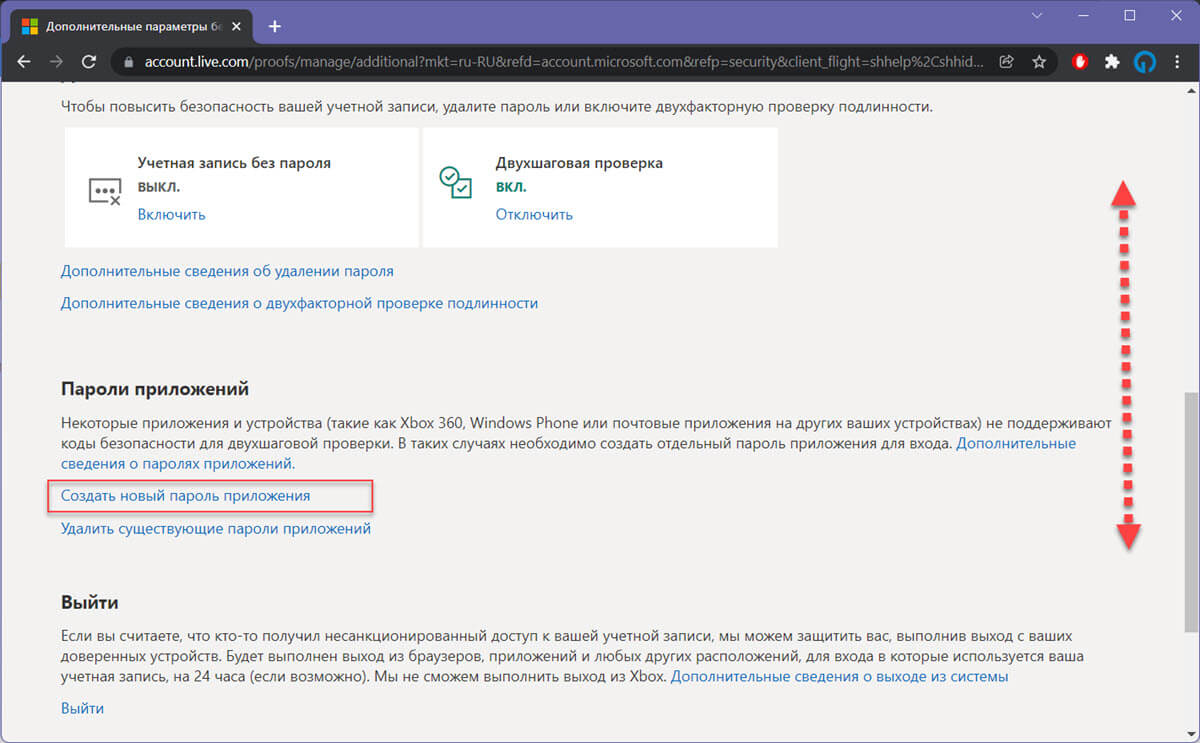The width and height of the screenshot is (1200, 743).
Task: Open the red Opera-style extension icon
Action: [x=1080, y=62]
